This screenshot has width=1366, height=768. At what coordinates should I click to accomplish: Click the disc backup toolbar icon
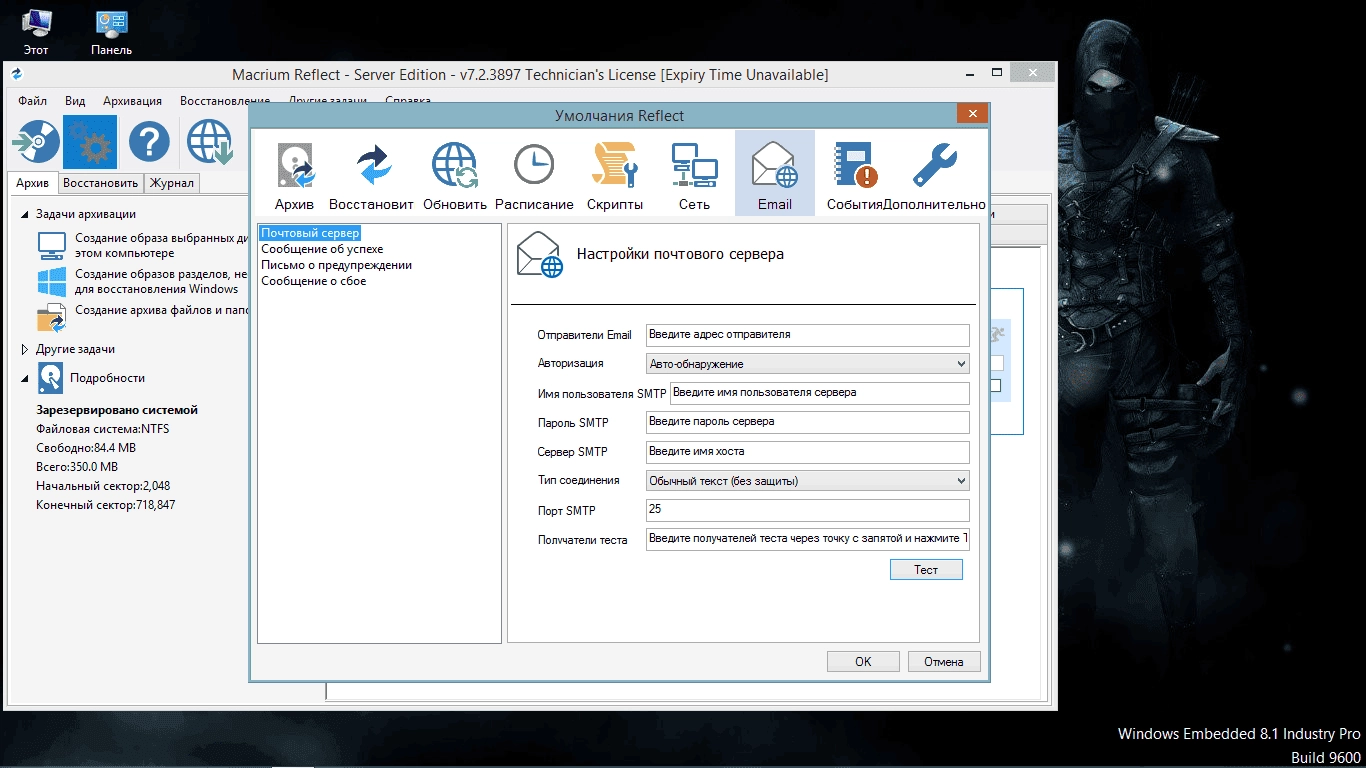click(36, 143)
